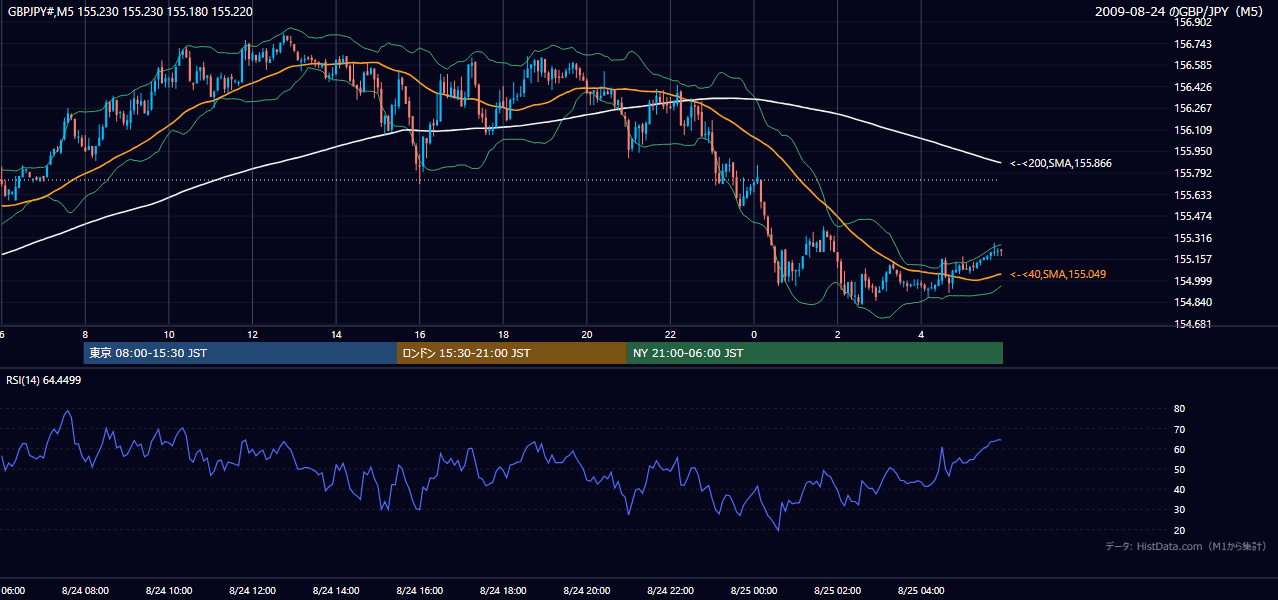
Task: Click the 8/25 04:00 time axis label
Action: click(x=921, y=590)
